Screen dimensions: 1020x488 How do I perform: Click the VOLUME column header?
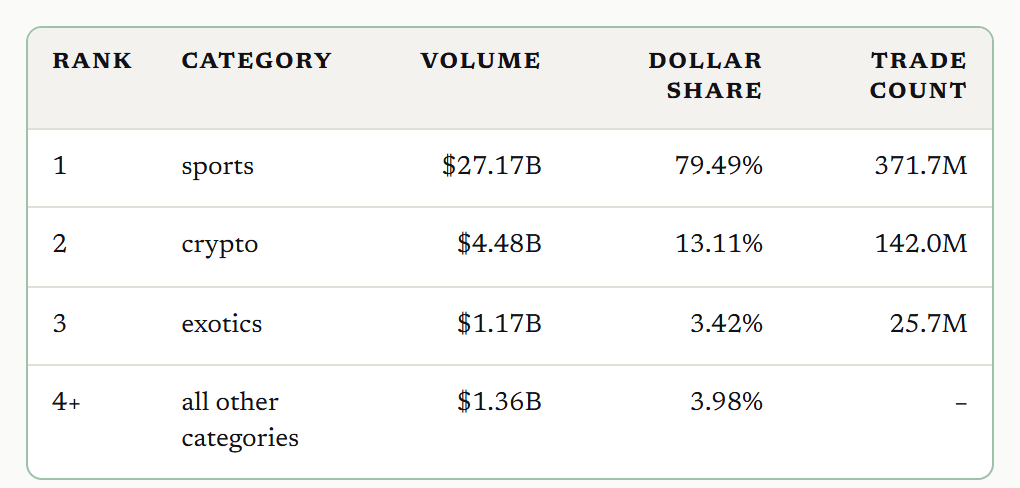click(x=481, y=61)
